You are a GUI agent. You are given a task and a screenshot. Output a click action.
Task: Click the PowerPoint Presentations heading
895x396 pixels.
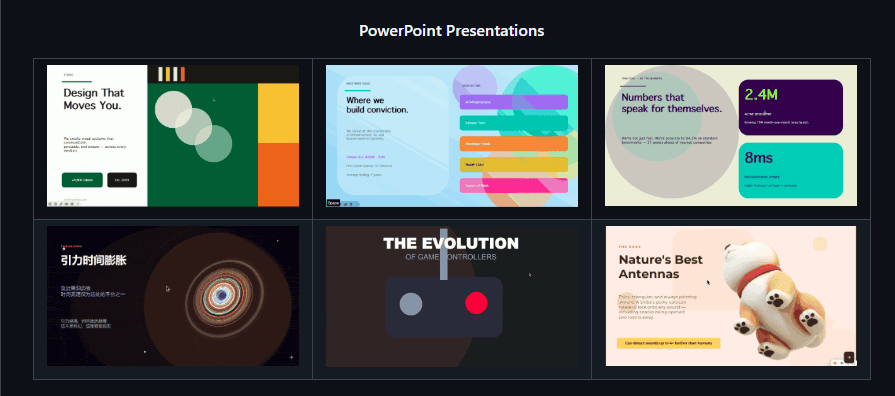tap(451, 30)
